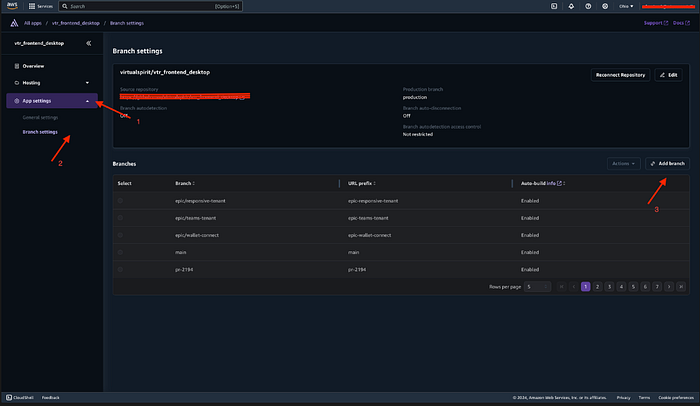Go to page 1
Screen dimensions: 700x406
(x=585, y=287)
